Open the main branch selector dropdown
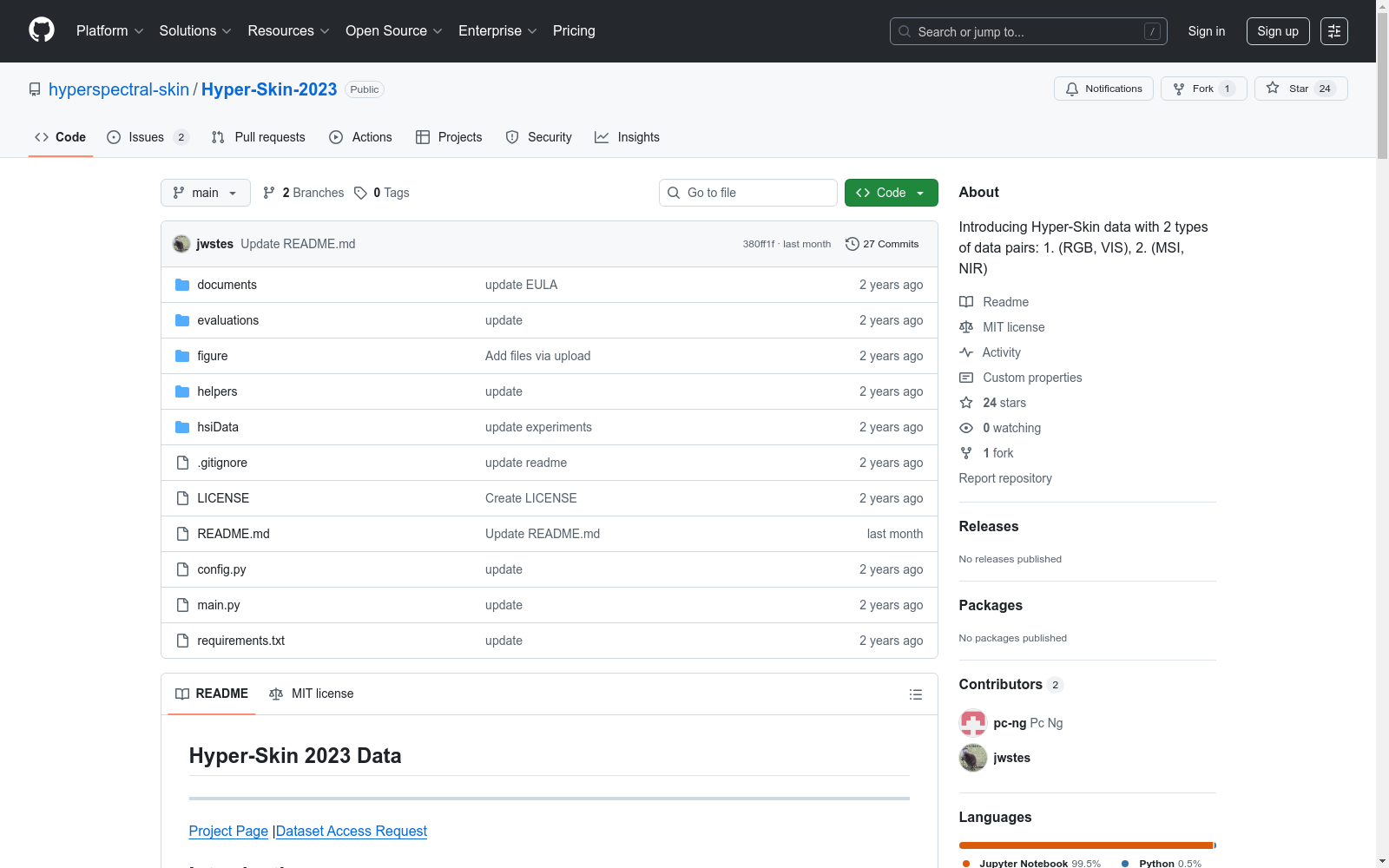The image size is (1389, 868). [x=206, y=193]
